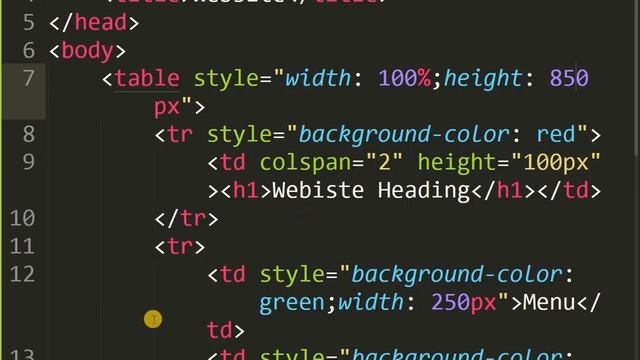Click line number 12 in the gutter
This screenshot has width=640, height=360.
[22, 274]
